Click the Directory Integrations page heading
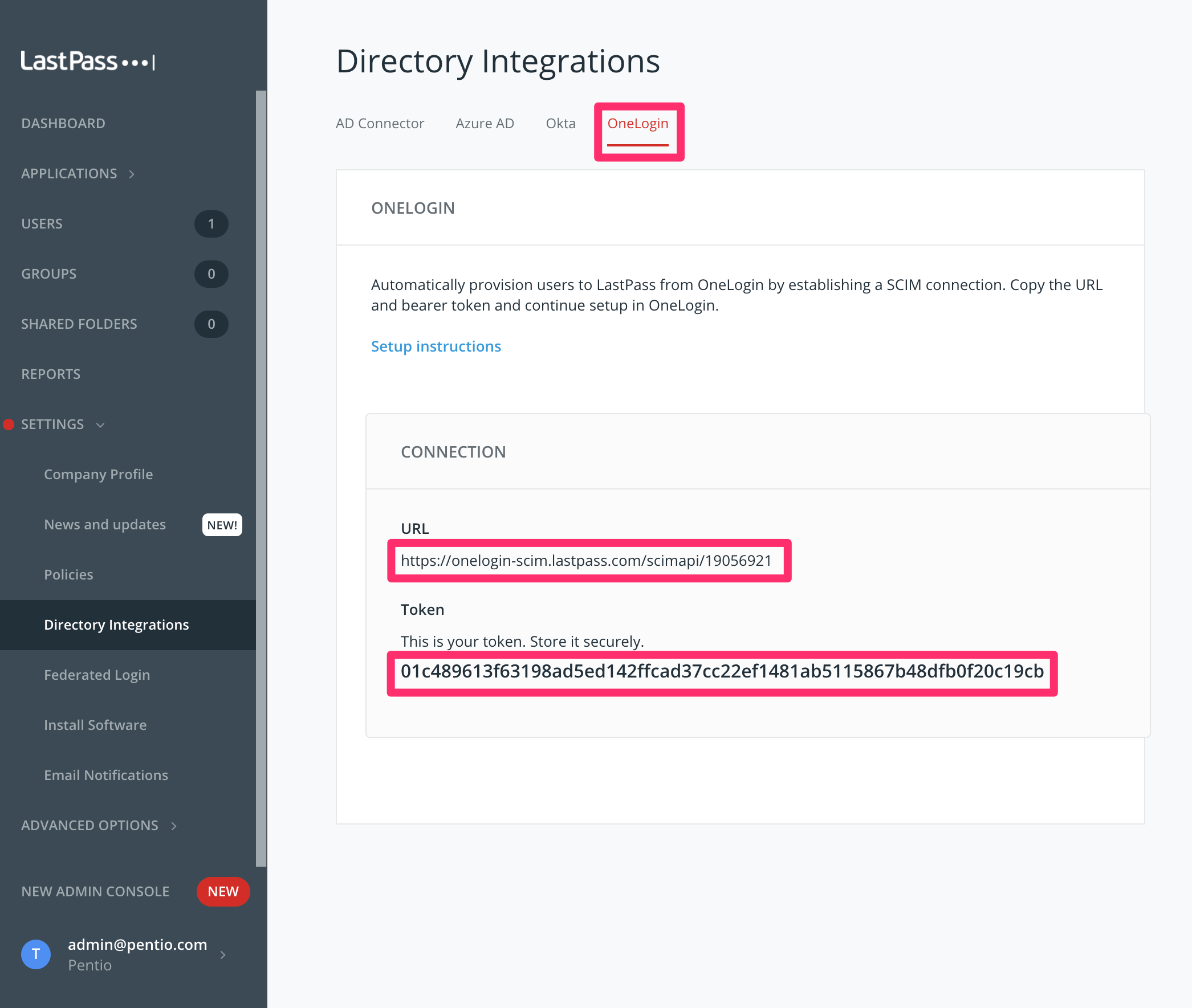This screenshot has width=1192, height=1008. tap(498, 61)
